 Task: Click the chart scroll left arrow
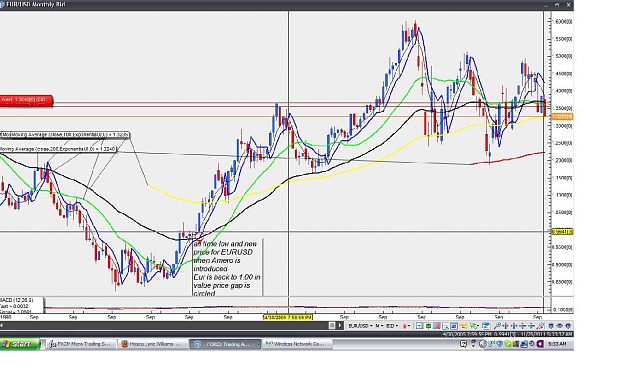pyautogui.click(x=2, y=325)
